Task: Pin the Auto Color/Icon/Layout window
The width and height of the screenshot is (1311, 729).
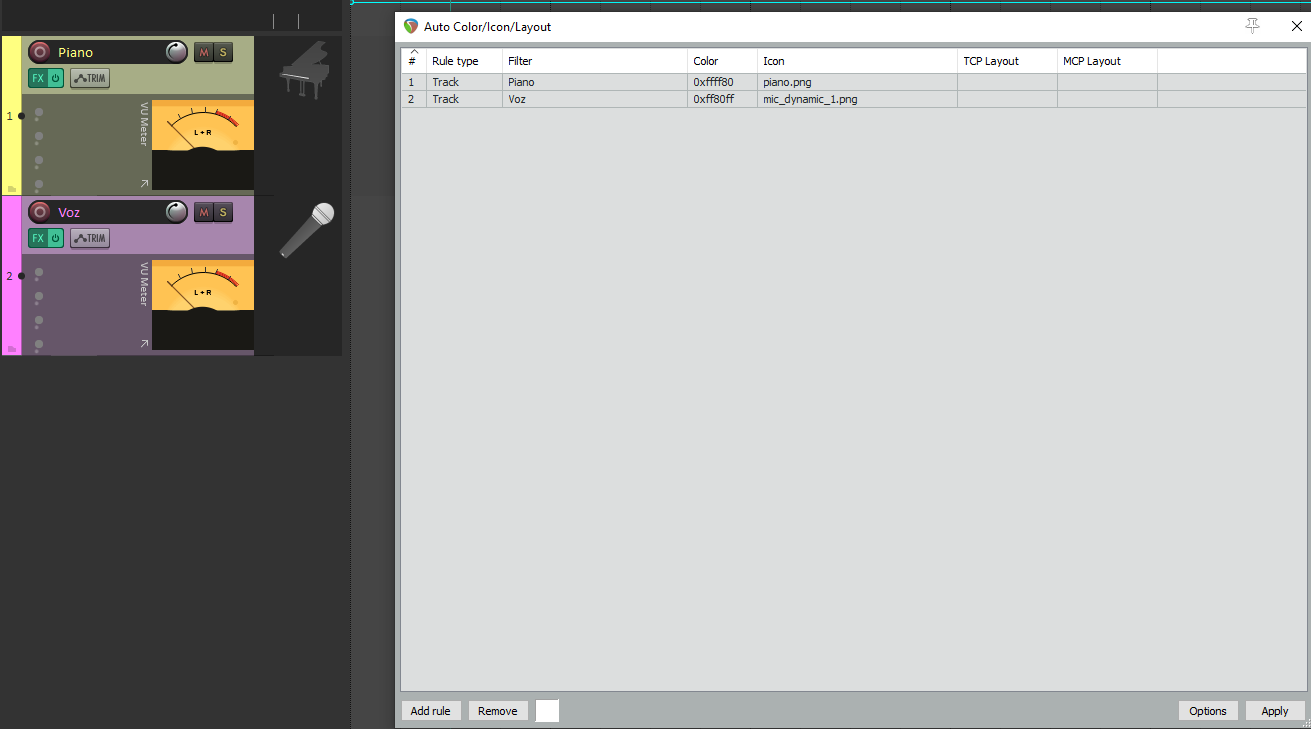Action: point(1252,27)
